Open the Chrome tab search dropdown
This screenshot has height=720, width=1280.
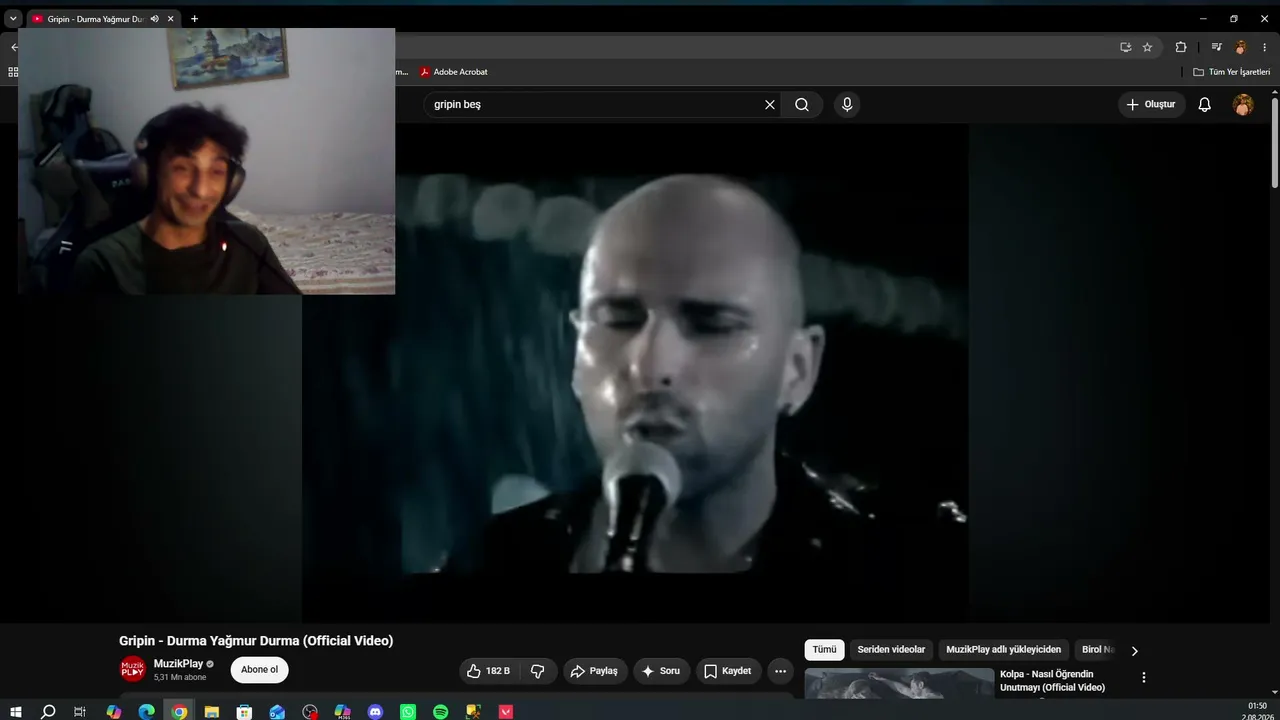pyautogui.click(x=13, y=19)
